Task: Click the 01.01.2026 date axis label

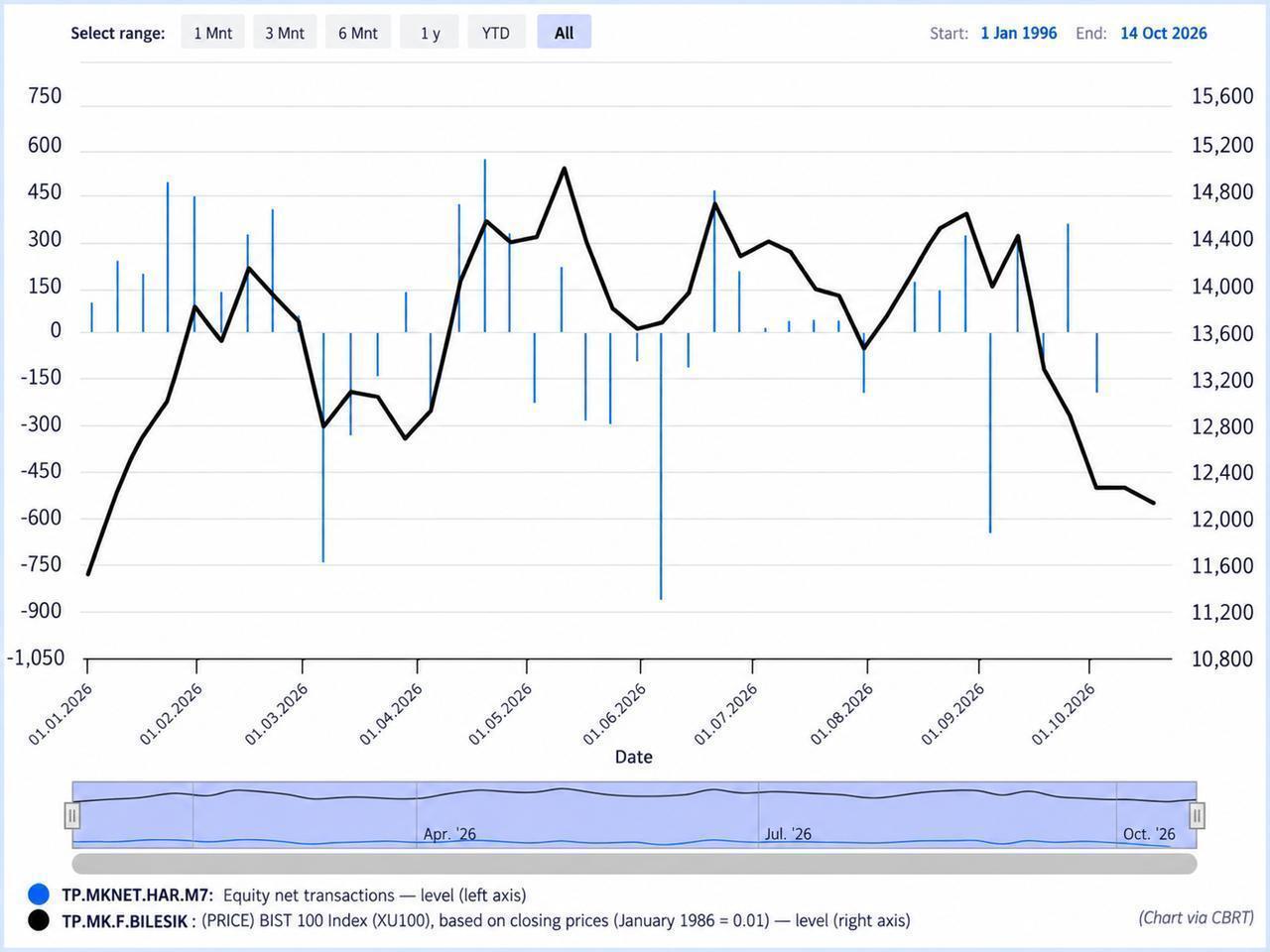Action: tap(61, 714)
